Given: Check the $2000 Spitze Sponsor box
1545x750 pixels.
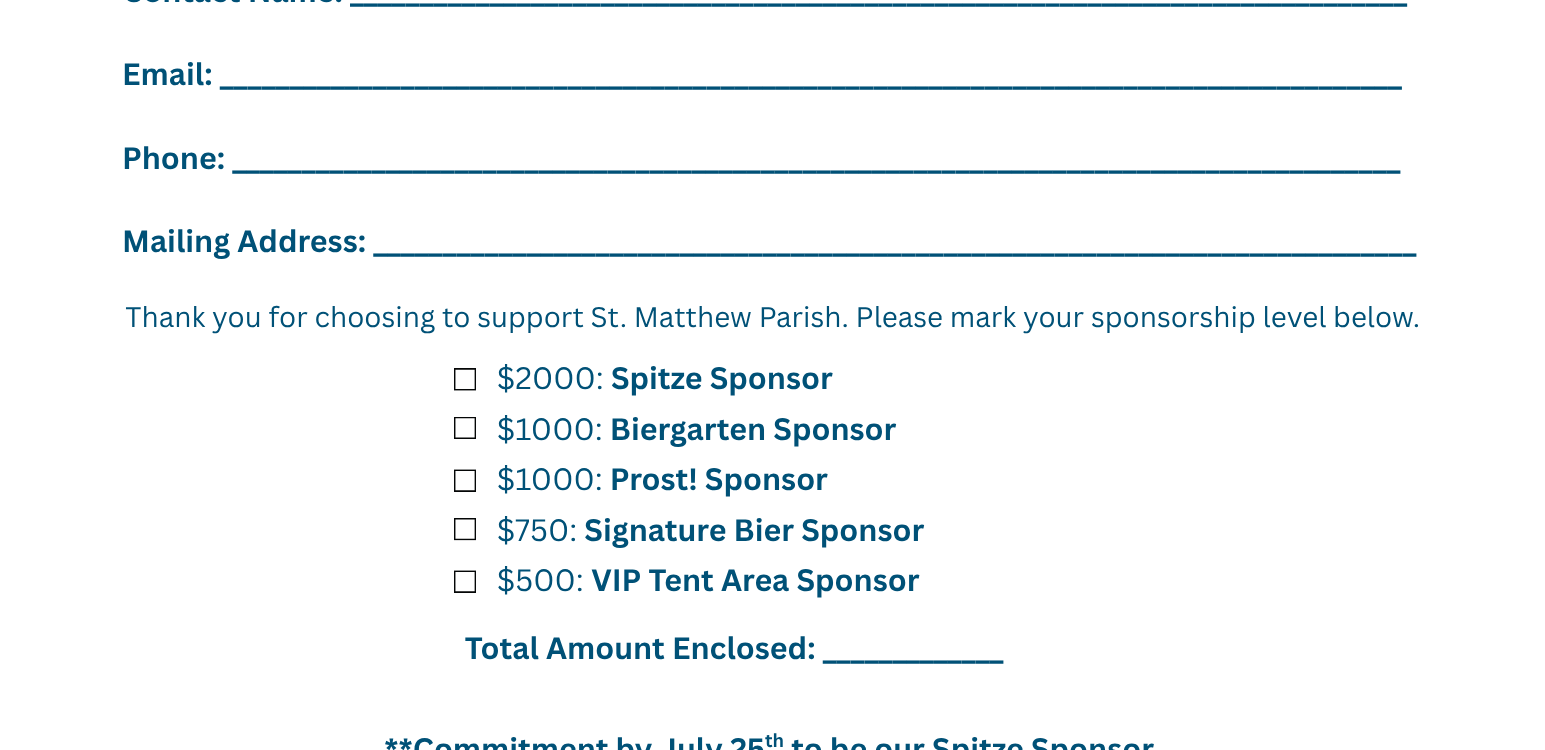Looking at the screenshot, I should point(465,380).
